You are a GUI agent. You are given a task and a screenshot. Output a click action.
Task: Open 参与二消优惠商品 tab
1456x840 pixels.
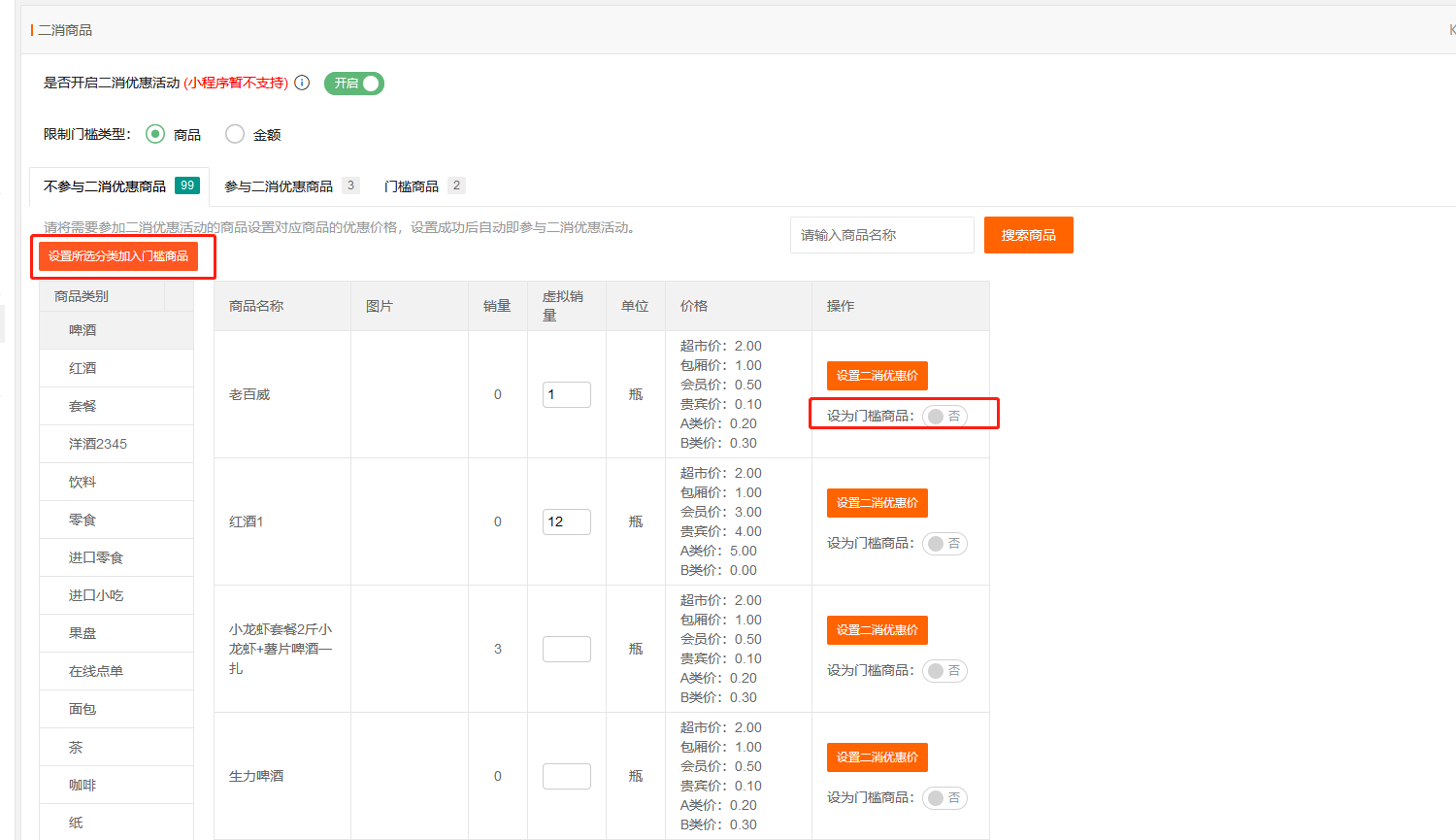pos(291,185)
